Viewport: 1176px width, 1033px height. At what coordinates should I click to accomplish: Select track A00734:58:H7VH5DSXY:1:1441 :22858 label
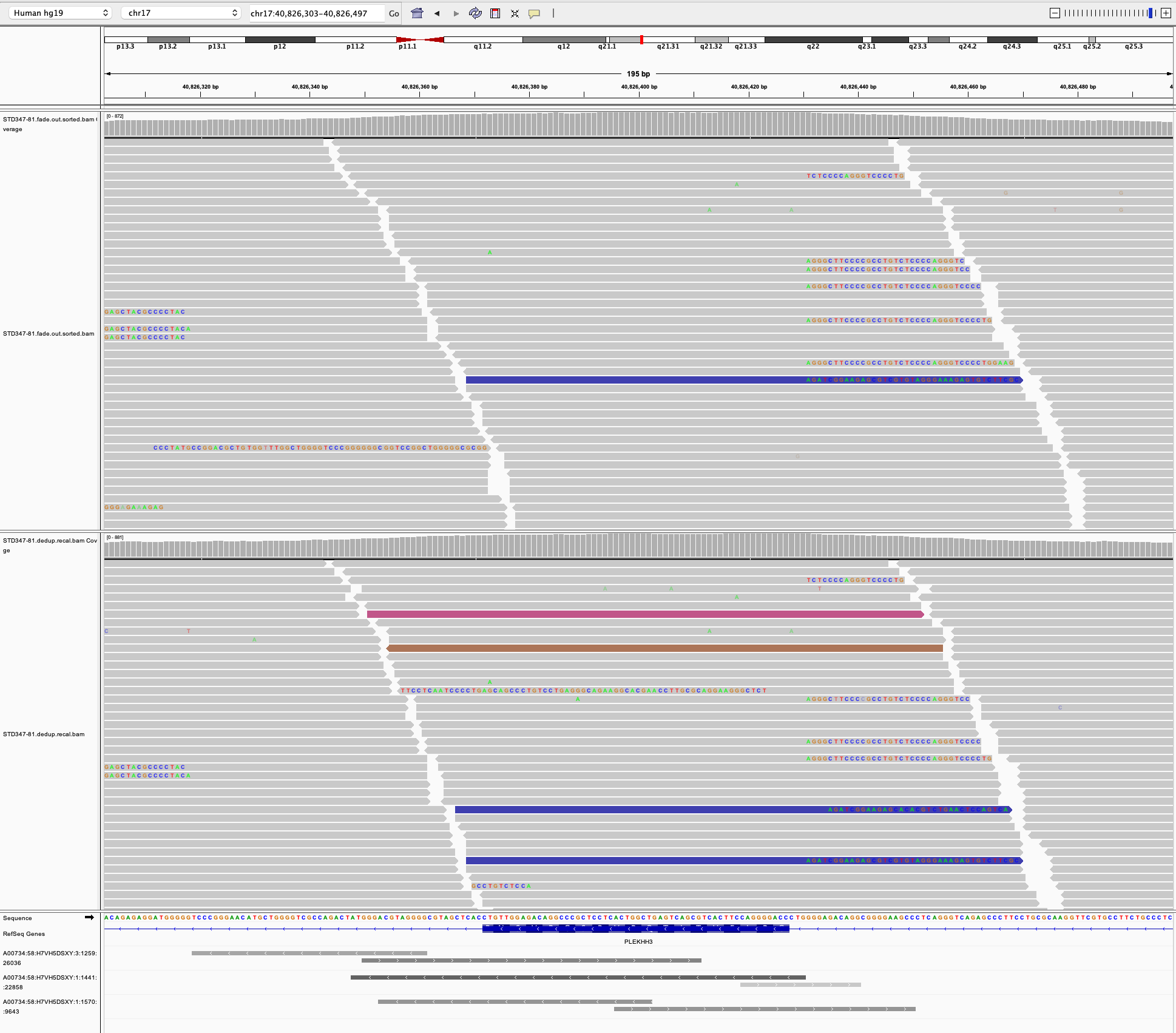[50, 982]
